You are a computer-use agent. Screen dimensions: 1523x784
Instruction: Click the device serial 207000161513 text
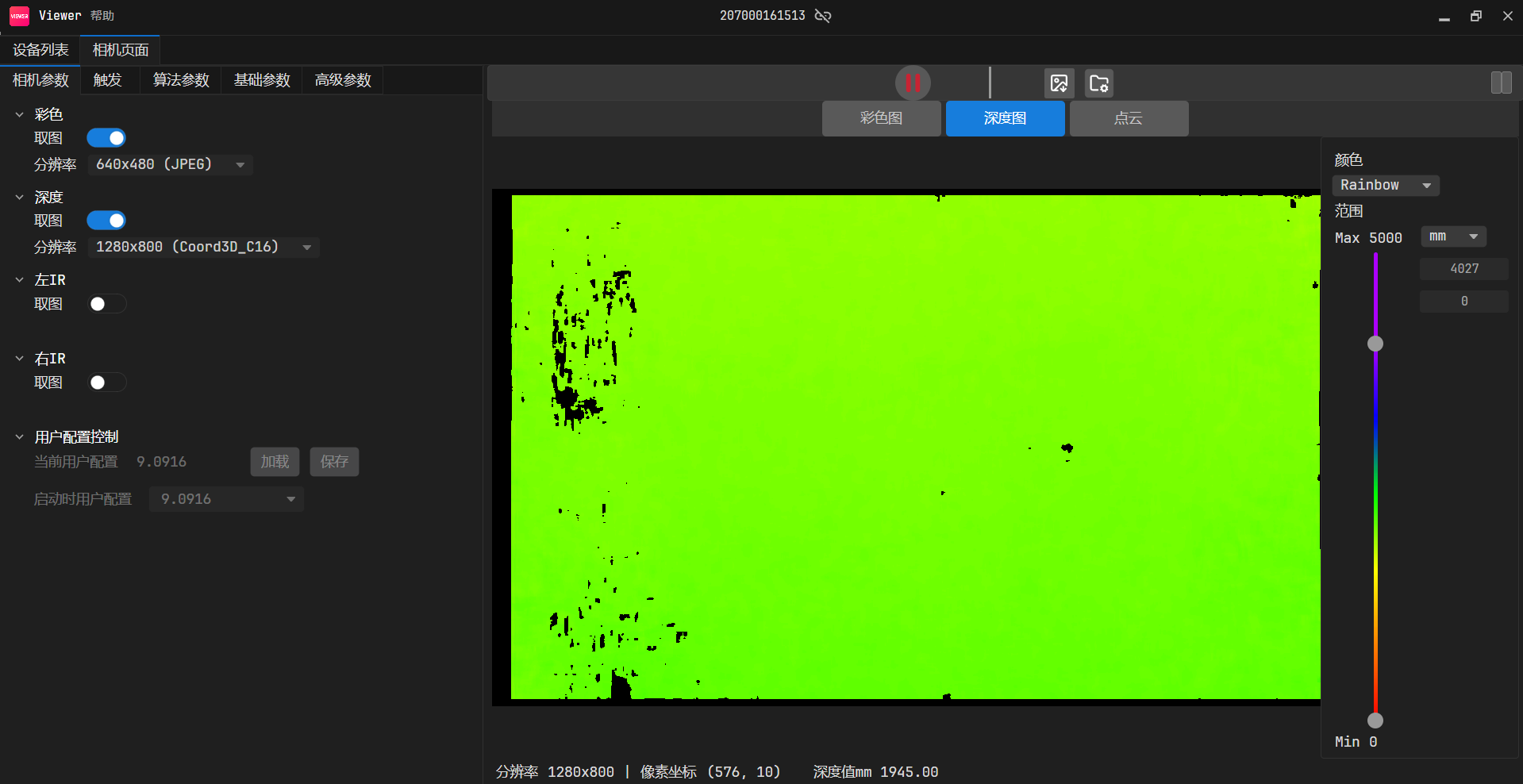(x=762, y=16)
